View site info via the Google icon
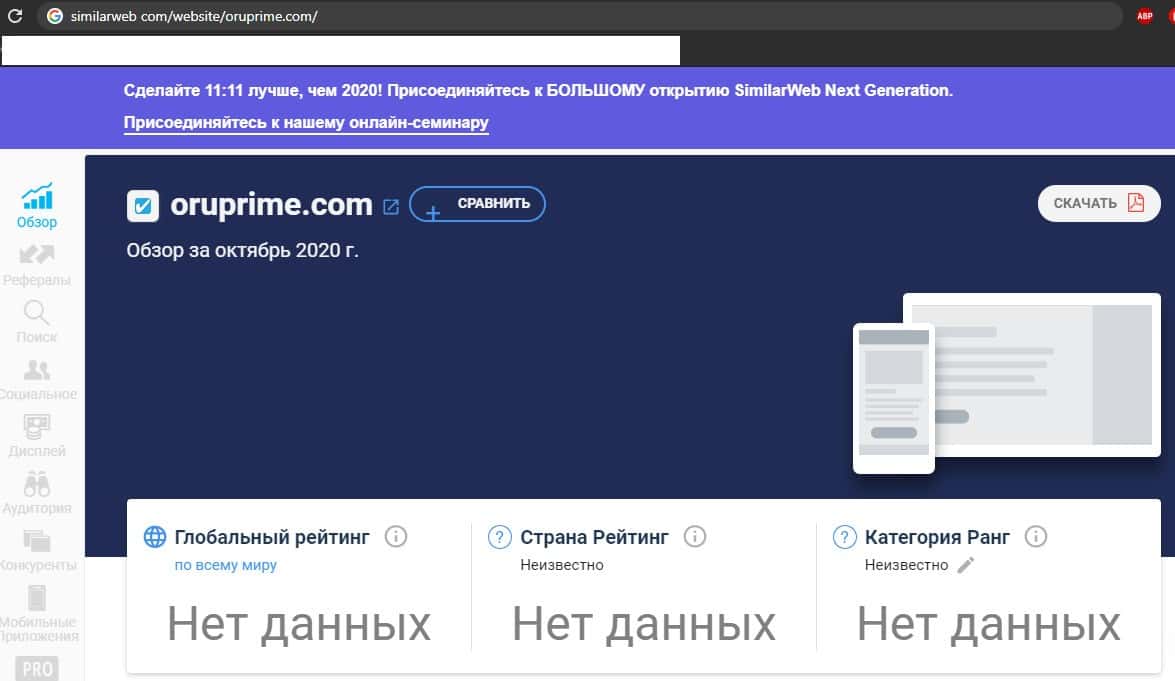Screen dimensions: 1175x681 coord(55,16)
